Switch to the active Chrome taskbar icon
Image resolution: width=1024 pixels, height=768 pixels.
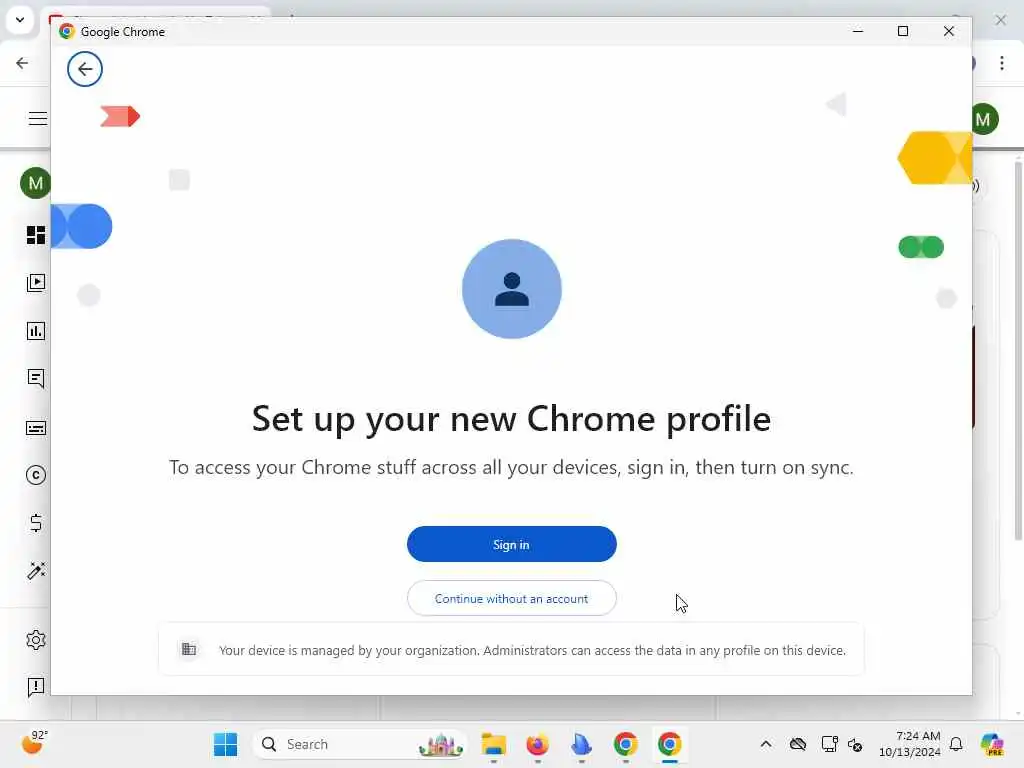[669, 744]
